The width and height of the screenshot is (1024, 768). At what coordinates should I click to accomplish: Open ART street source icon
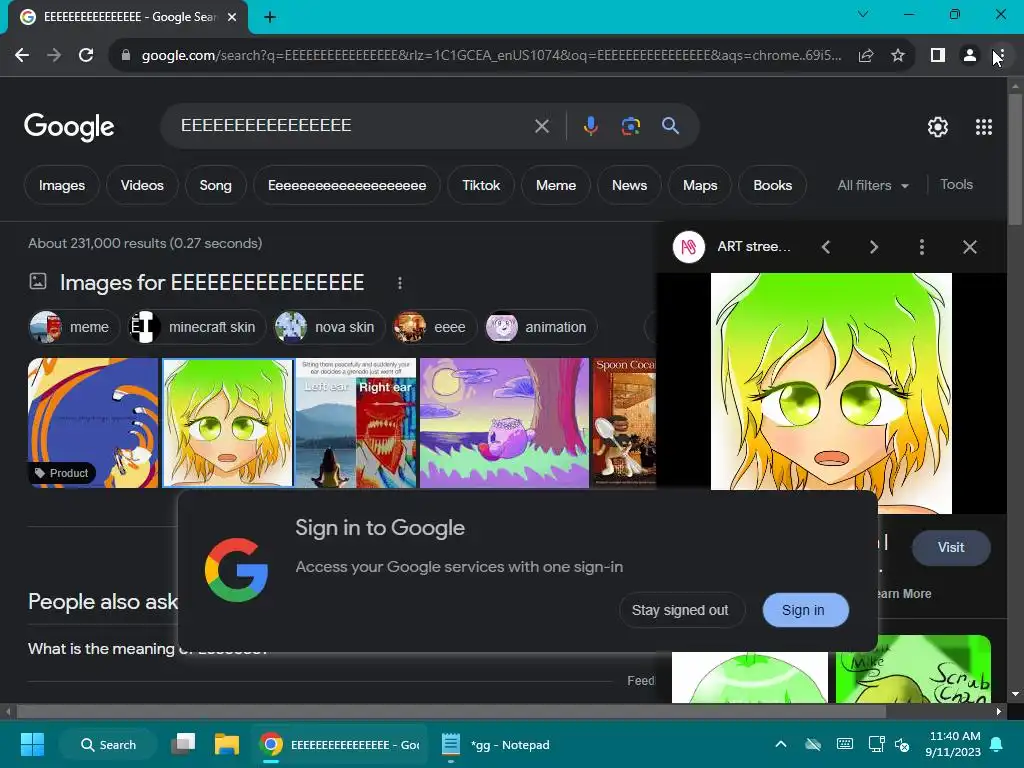point(688,247)
